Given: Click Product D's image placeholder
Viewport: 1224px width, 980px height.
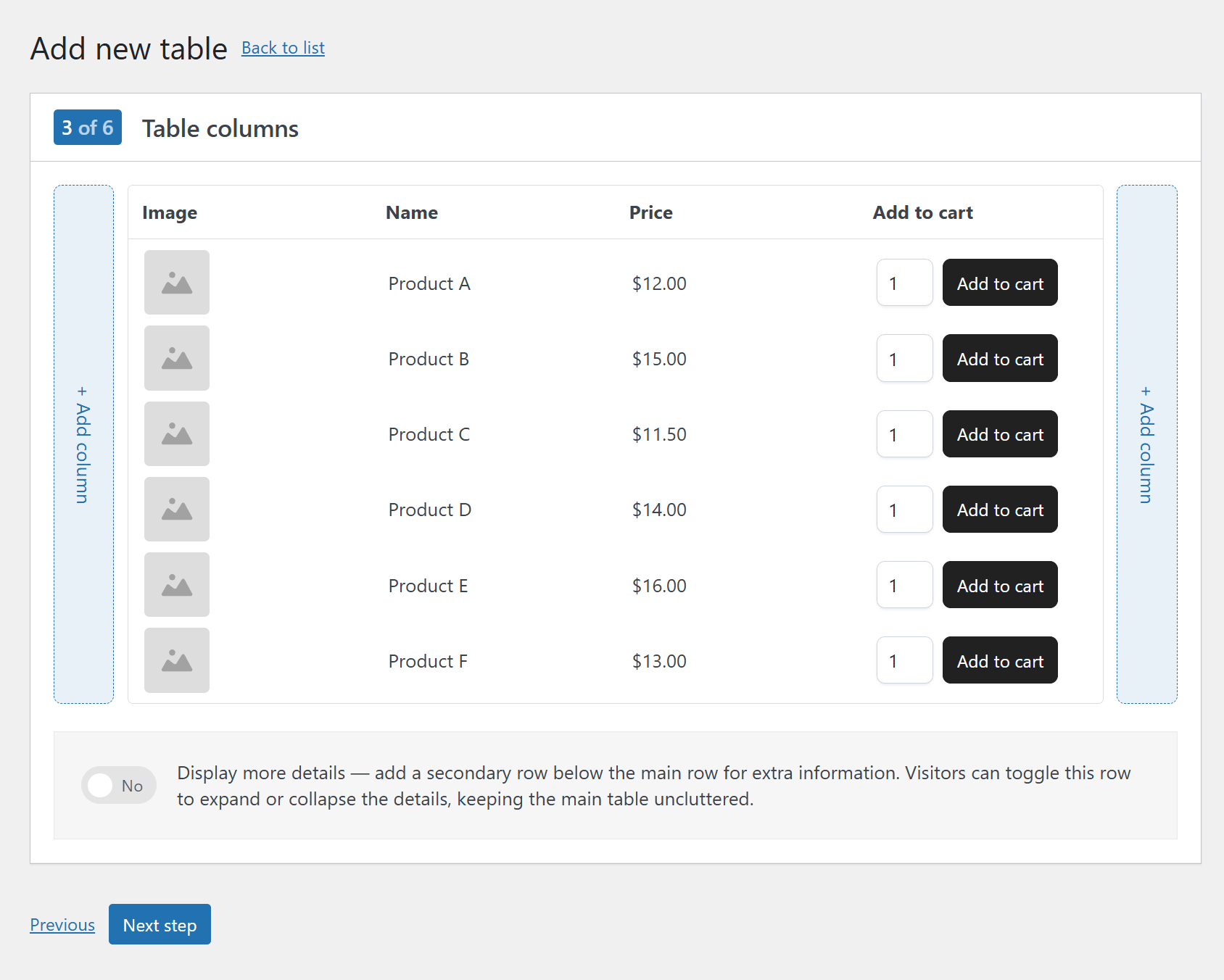Looking at the screenshot, I should (176, 510).
